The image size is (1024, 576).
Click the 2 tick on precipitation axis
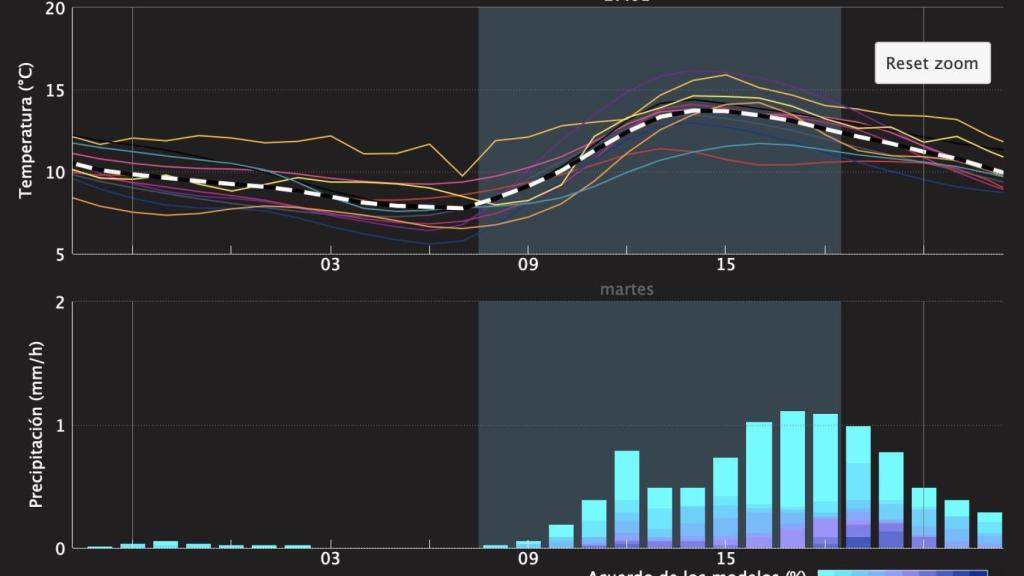(x=60, y=303)
